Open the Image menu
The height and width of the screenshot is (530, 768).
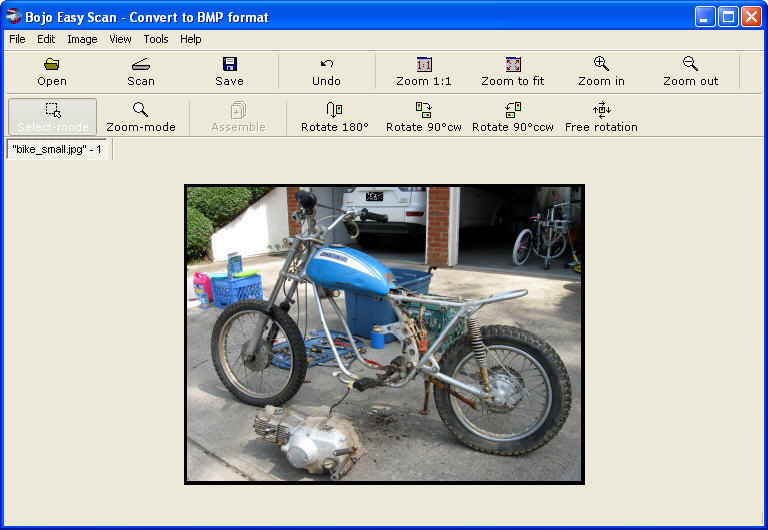coord(82,39)
